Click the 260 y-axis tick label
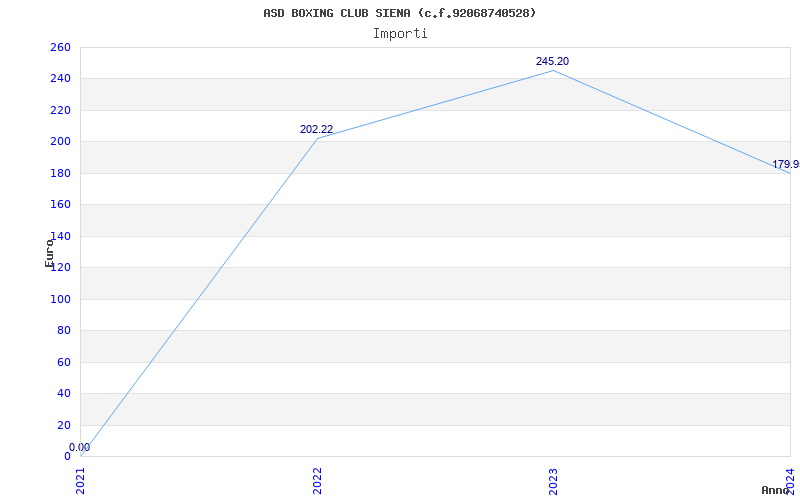The height and width of the screenshot is (500, 800). pyautogui.click(x=60, y=47)
